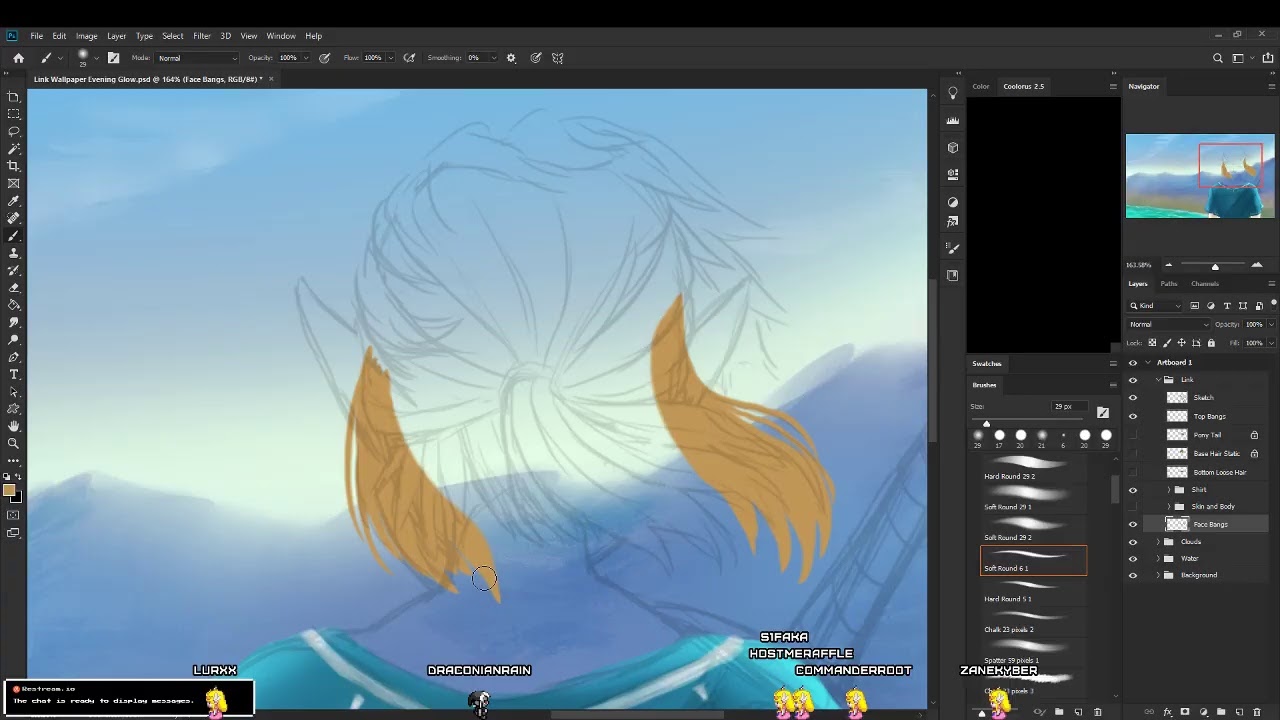
Task: Open brush settings panel icon in options bar
Action: 113,58
